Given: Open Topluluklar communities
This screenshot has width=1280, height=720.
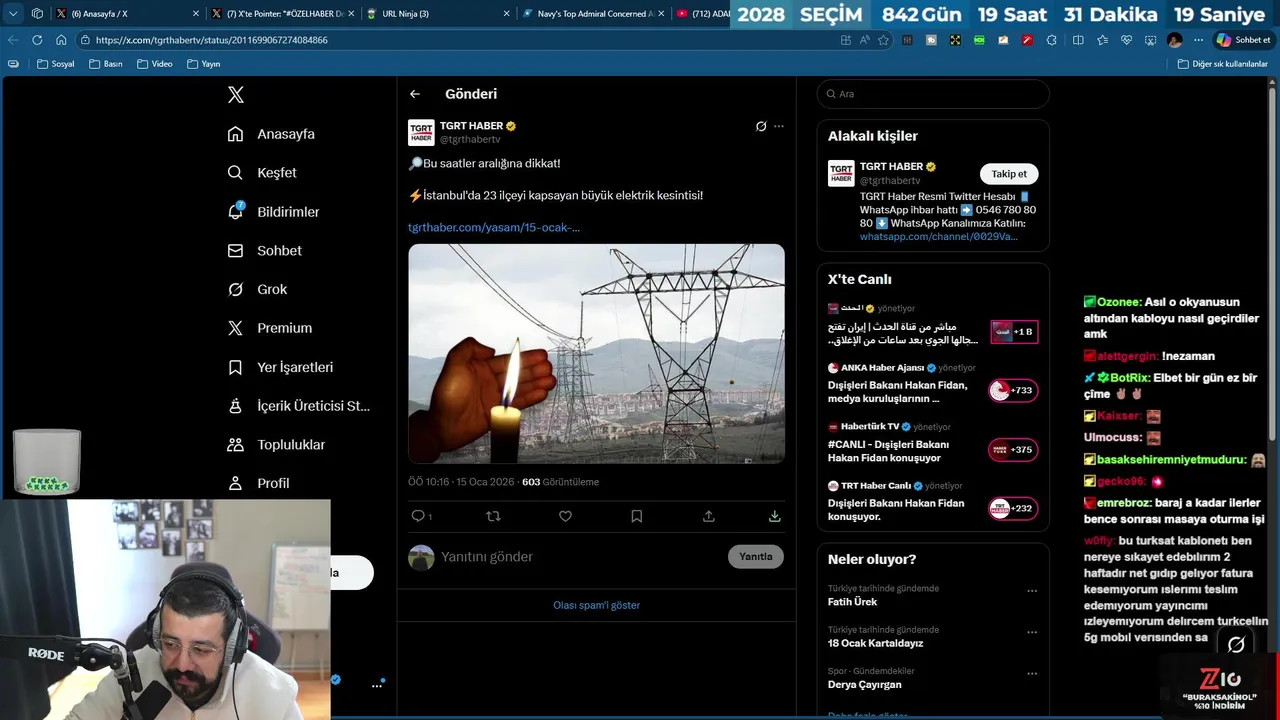Looking at the screenshot, I should pyautogui.click(x=276, y=444).
